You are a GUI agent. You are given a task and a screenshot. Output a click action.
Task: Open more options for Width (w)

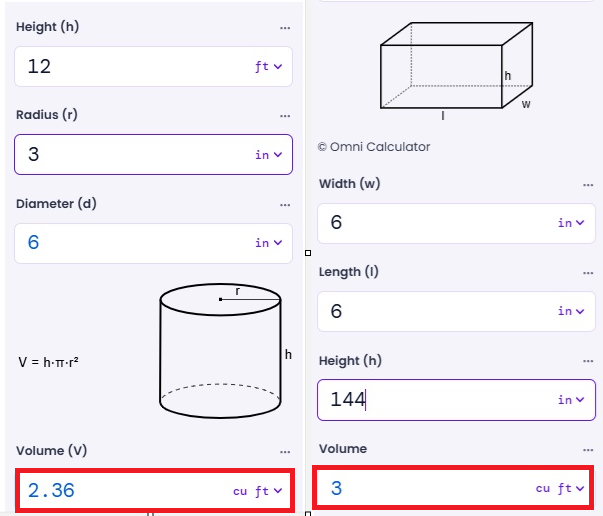pyautogui.click(x=588, y=185)
